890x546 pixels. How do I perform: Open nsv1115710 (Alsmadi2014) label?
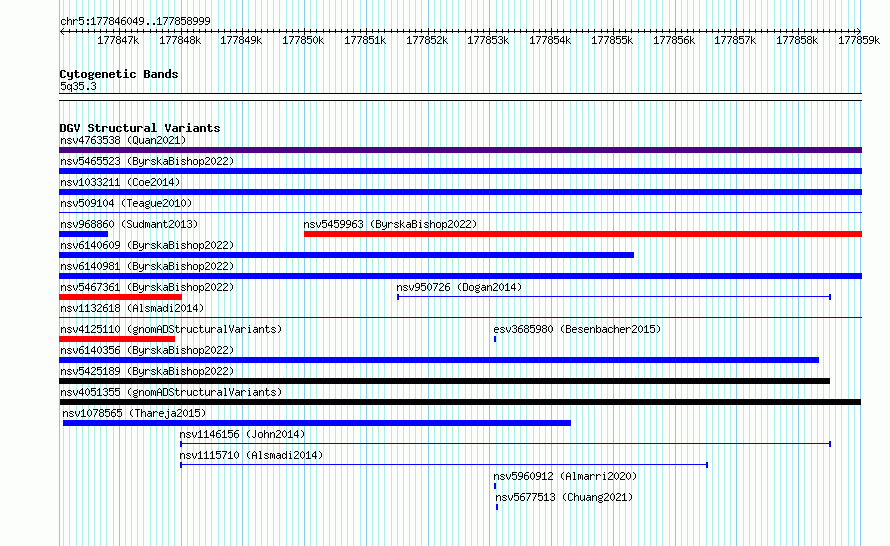tap(251, 455)
